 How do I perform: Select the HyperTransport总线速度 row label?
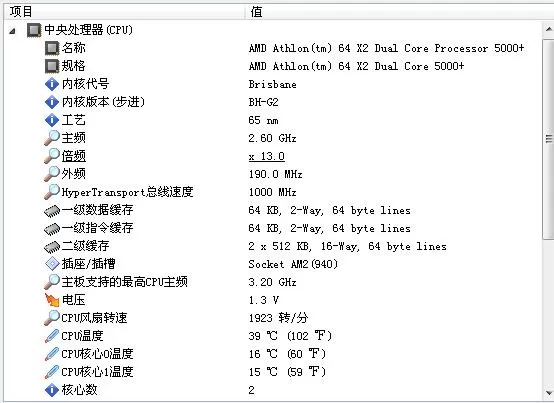point(127,192)
